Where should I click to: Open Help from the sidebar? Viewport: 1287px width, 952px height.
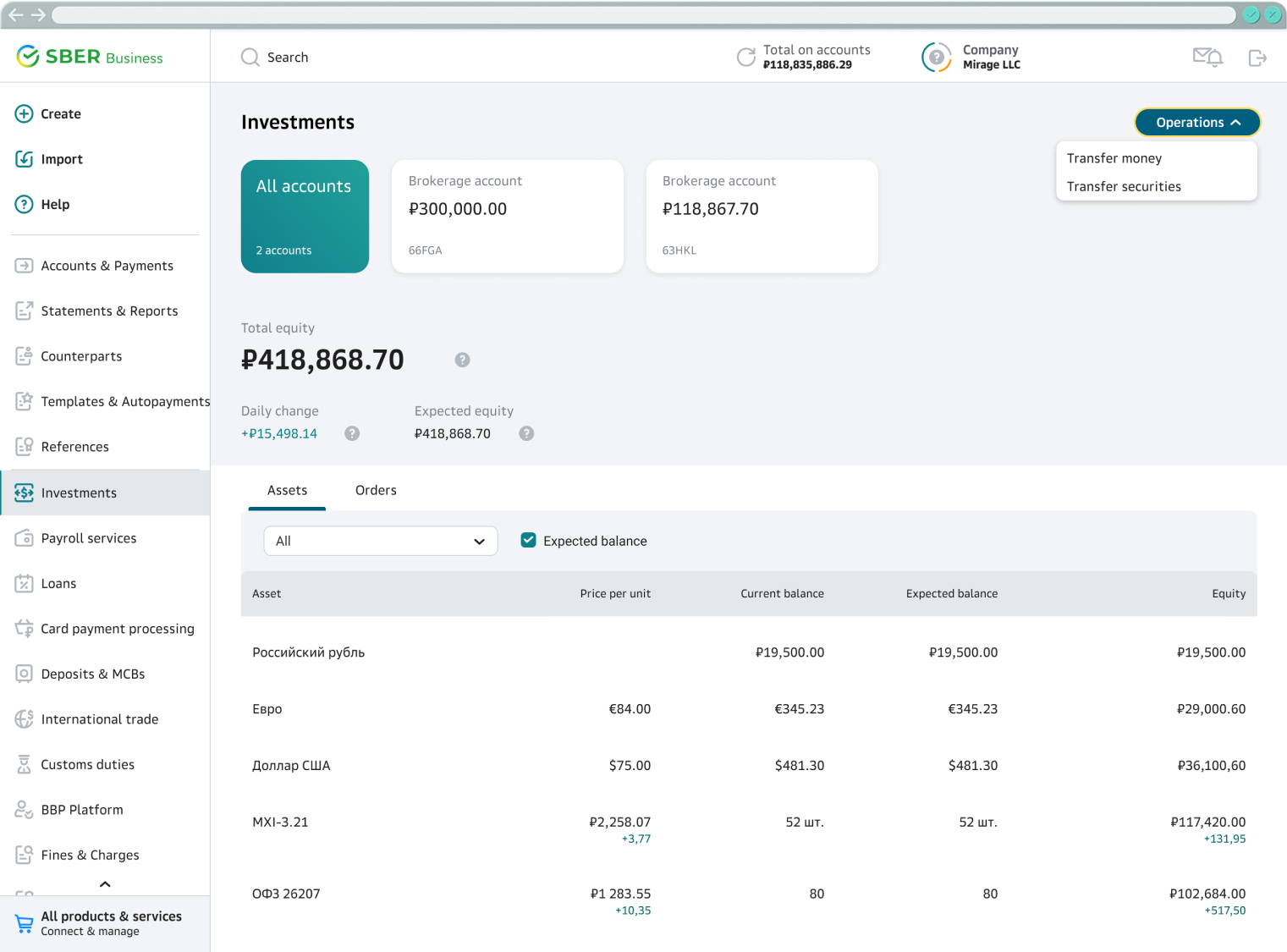coord(55,205)
